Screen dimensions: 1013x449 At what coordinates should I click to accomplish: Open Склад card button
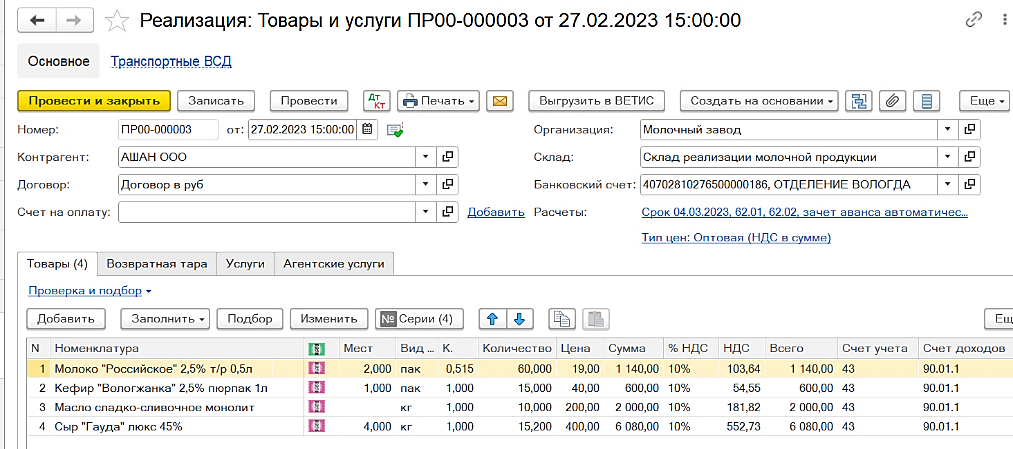tap(969, 157)
